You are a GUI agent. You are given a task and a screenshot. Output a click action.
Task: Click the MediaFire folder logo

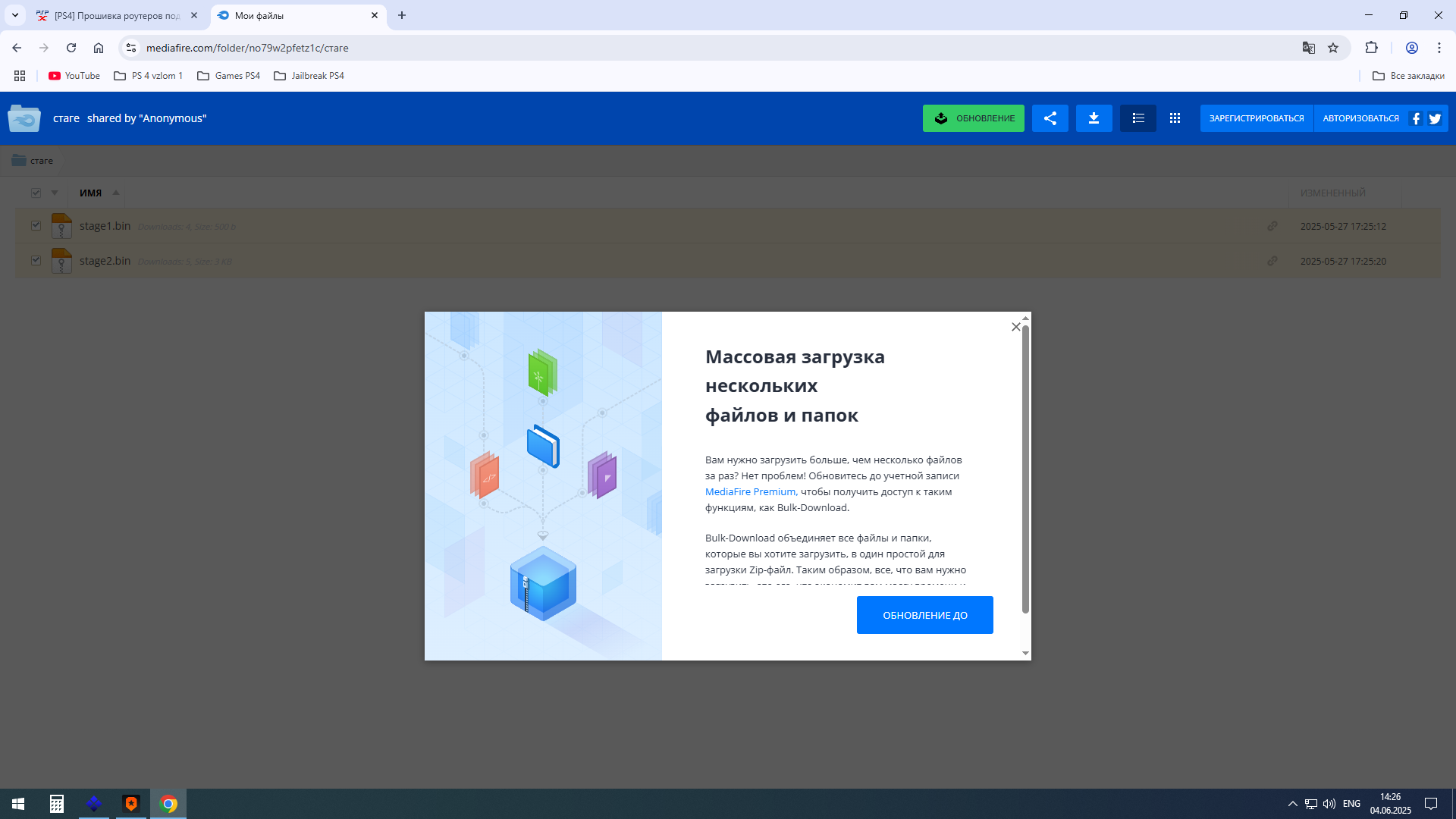[24, 118]
